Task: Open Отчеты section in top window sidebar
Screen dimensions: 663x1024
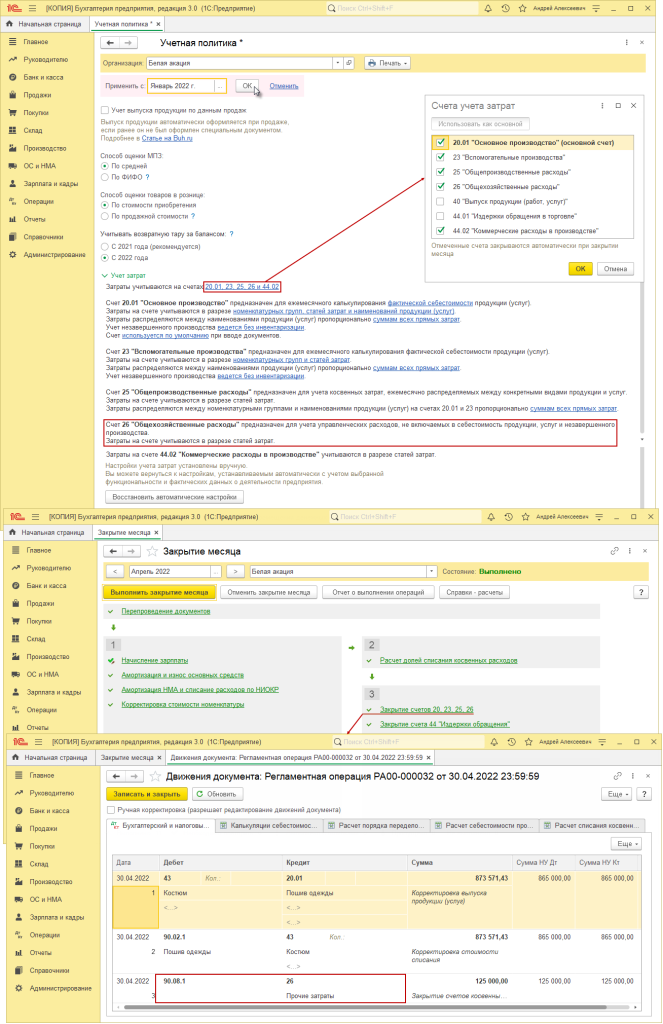Action: pyautogui.click(x=35, y=219)
